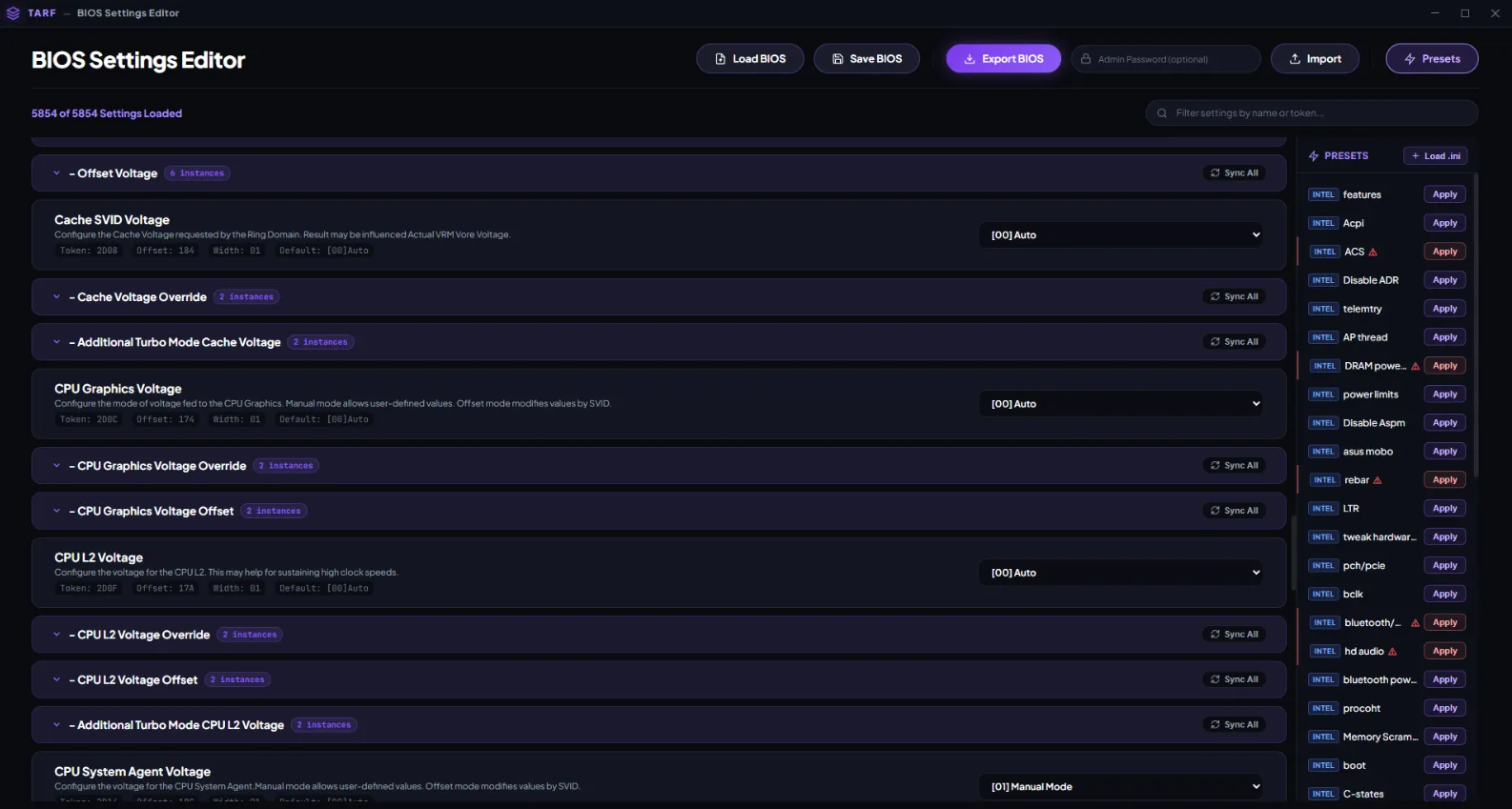Apply the Acpi preset

1445,223
